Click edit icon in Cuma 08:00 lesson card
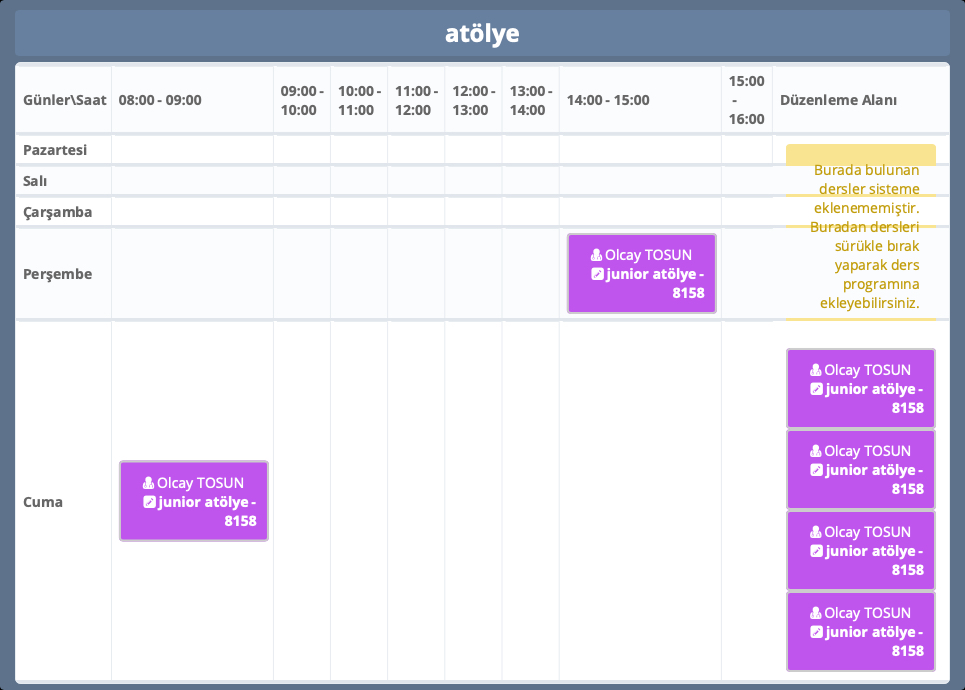Screen dimensions: 965x690 point(149,501)
